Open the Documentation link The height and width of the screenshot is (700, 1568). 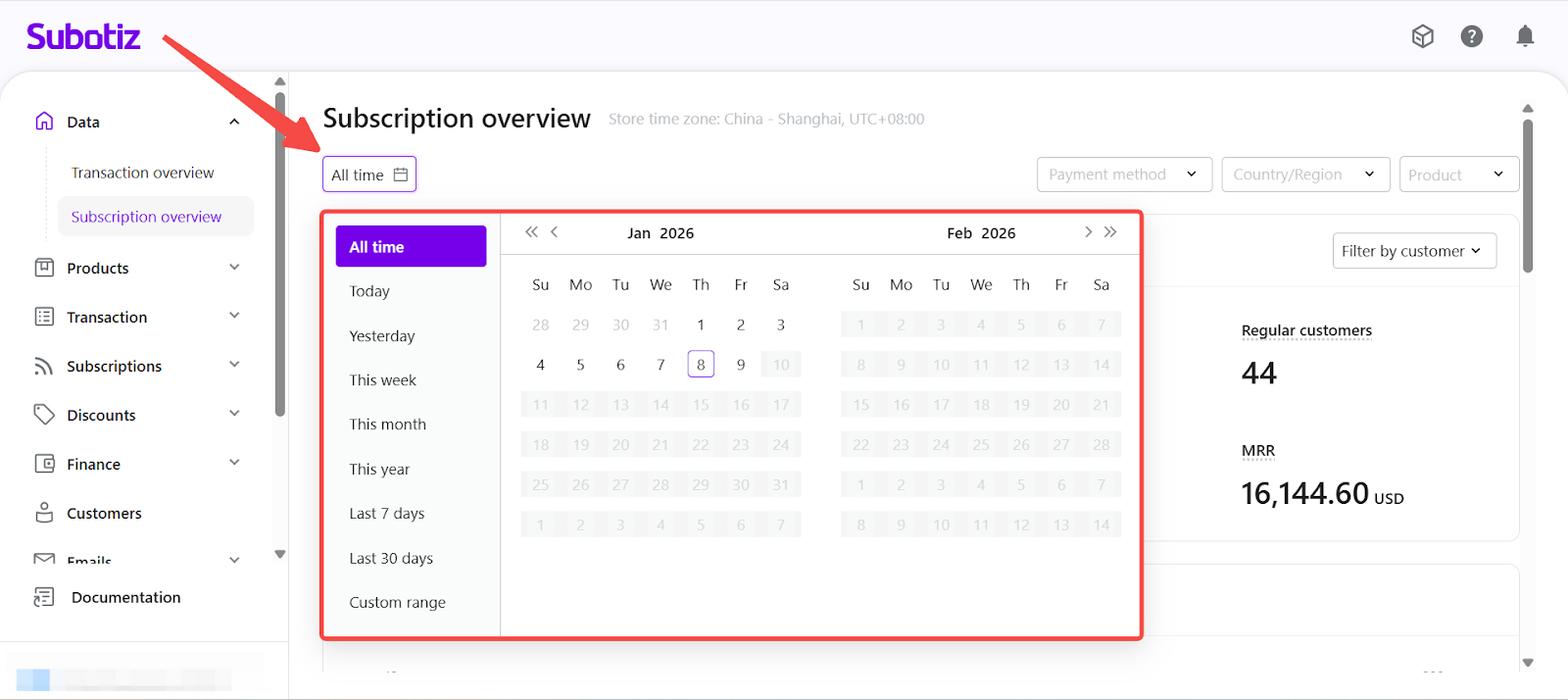[125, 597]
